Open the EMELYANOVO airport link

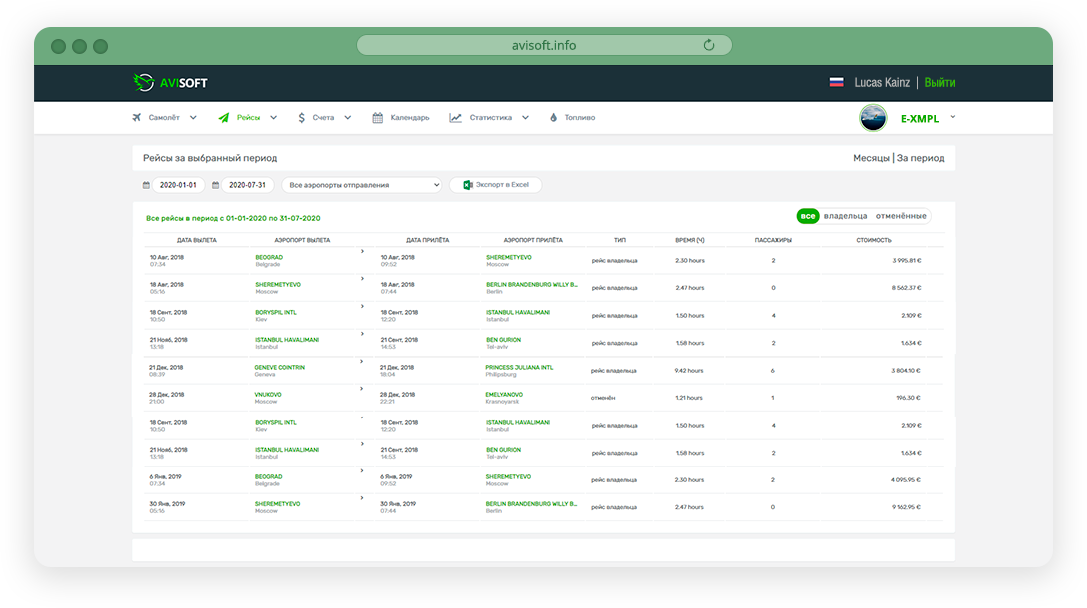[504, 394]
